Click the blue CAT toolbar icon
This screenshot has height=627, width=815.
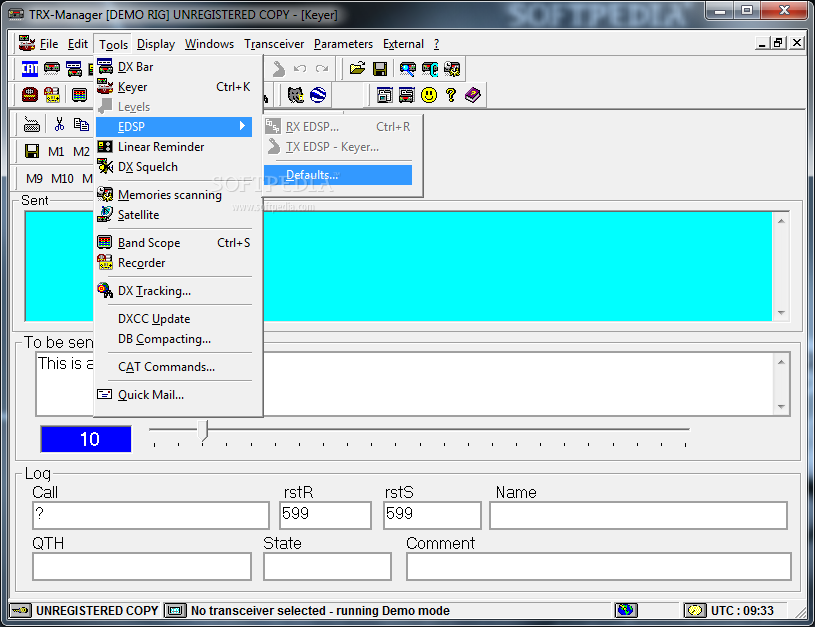click(x=30, y=68)
